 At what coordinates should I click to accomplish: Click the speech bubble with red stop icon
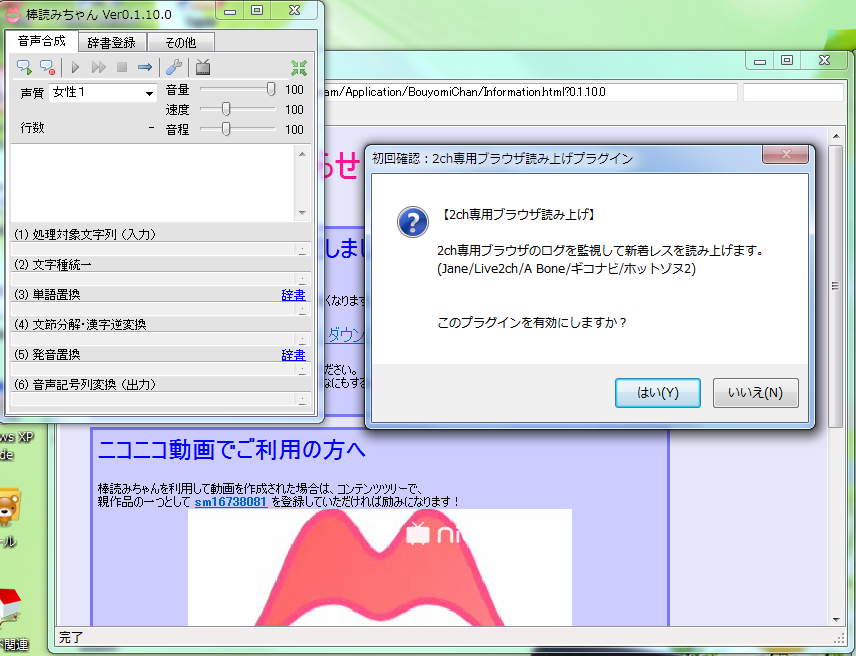pos(47,67)
